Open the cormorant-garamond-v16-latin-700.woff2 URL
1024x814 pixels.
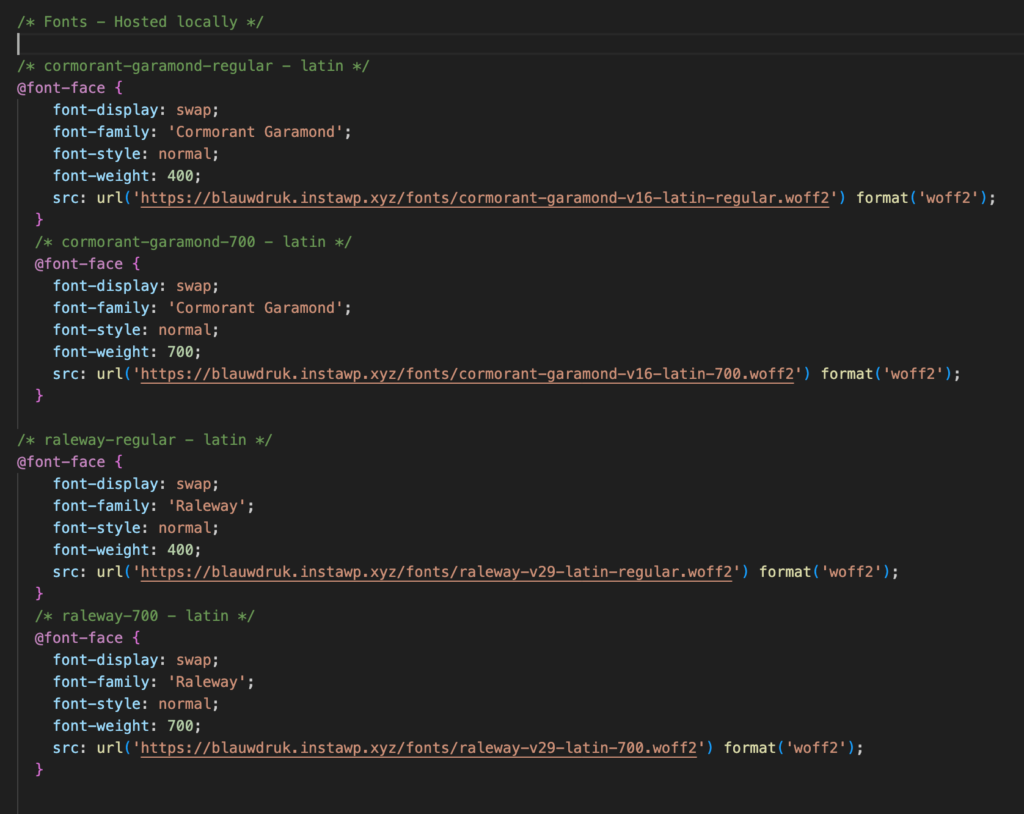[469, 374]
